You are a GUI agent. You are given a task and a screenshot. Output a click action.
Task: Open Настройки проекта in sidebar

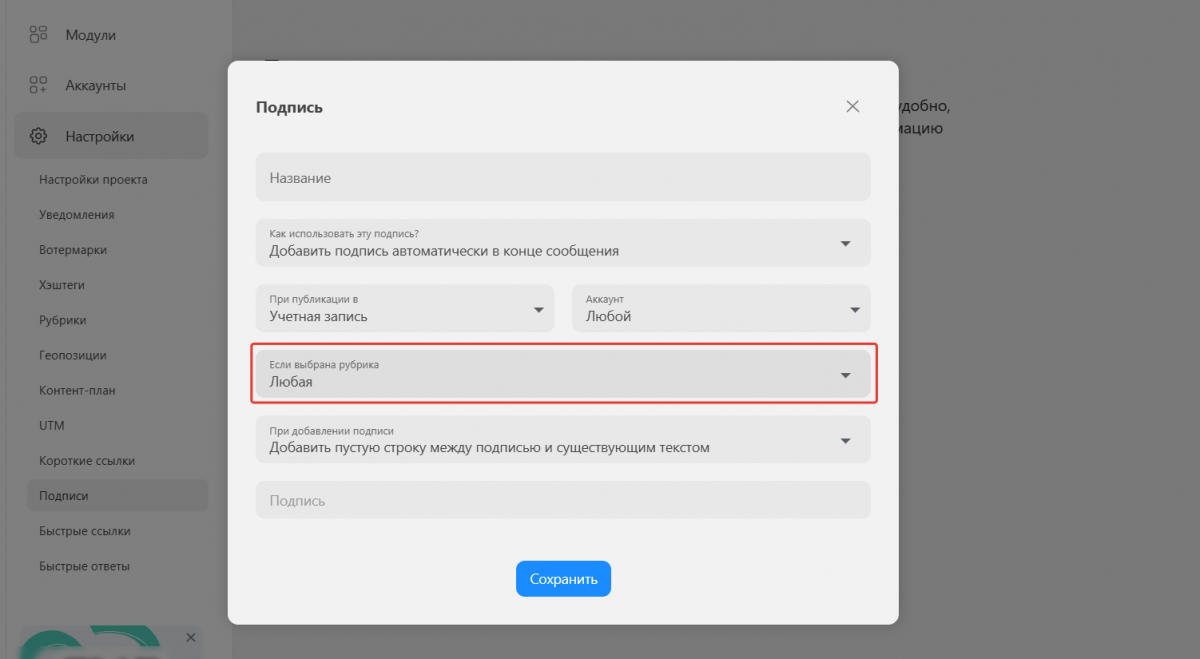[93, 180]
